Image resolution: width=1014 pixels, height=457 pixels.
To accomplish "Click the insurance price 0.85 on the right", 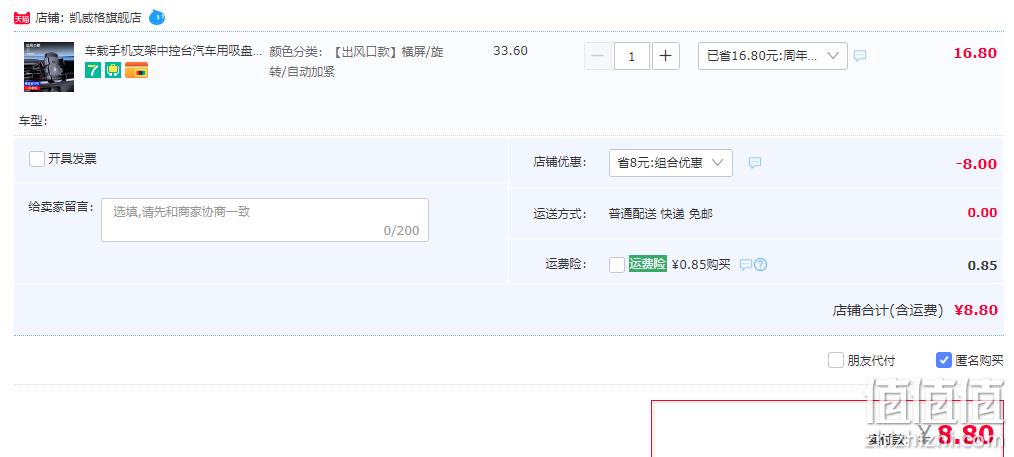I will (982, 266).
